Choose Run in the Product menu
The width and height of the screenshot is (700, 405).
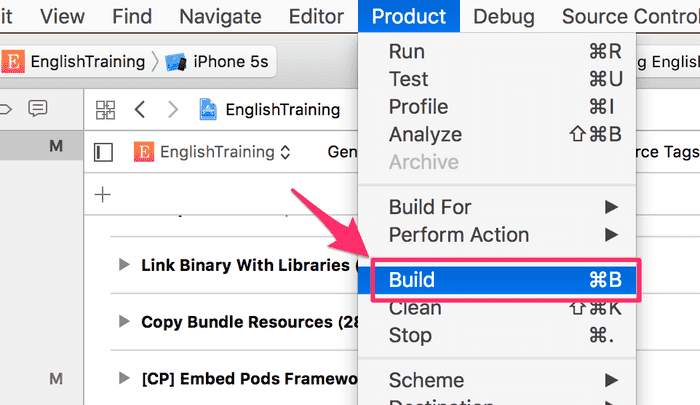click(407, 52)
